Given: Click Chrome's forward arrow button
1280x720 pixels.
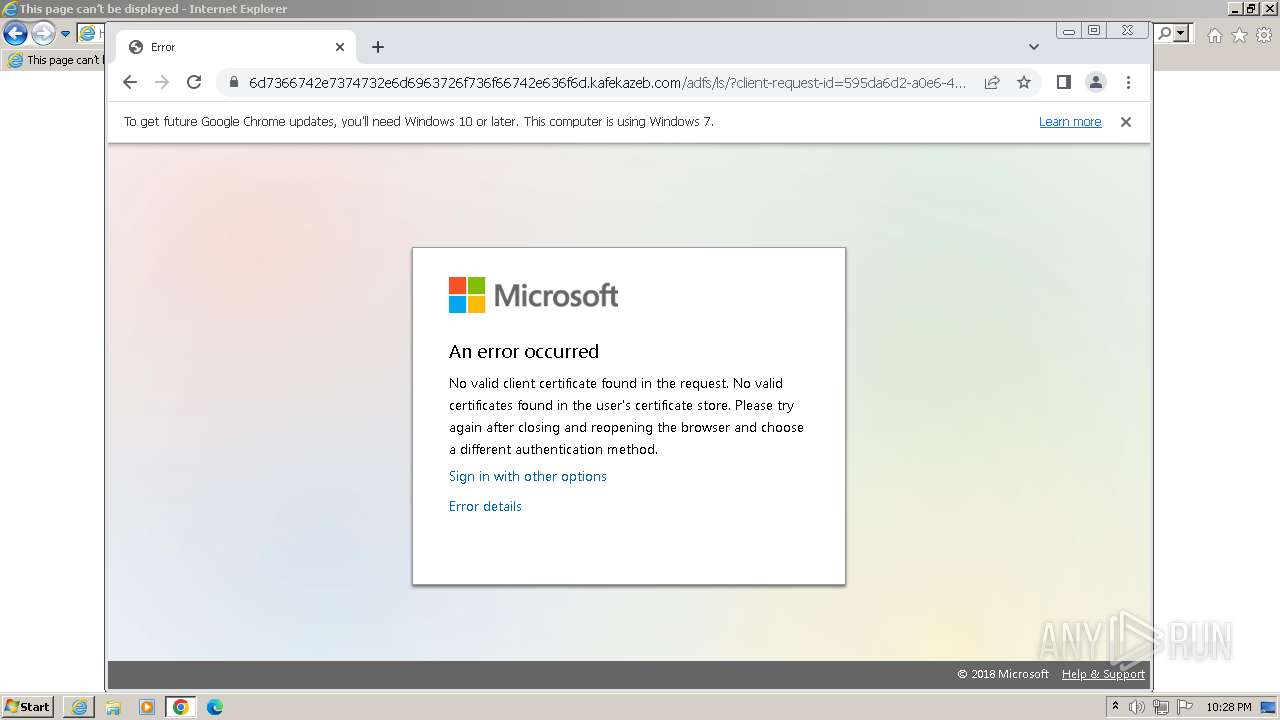Looking at the screenshot, I should coord(162,82).
